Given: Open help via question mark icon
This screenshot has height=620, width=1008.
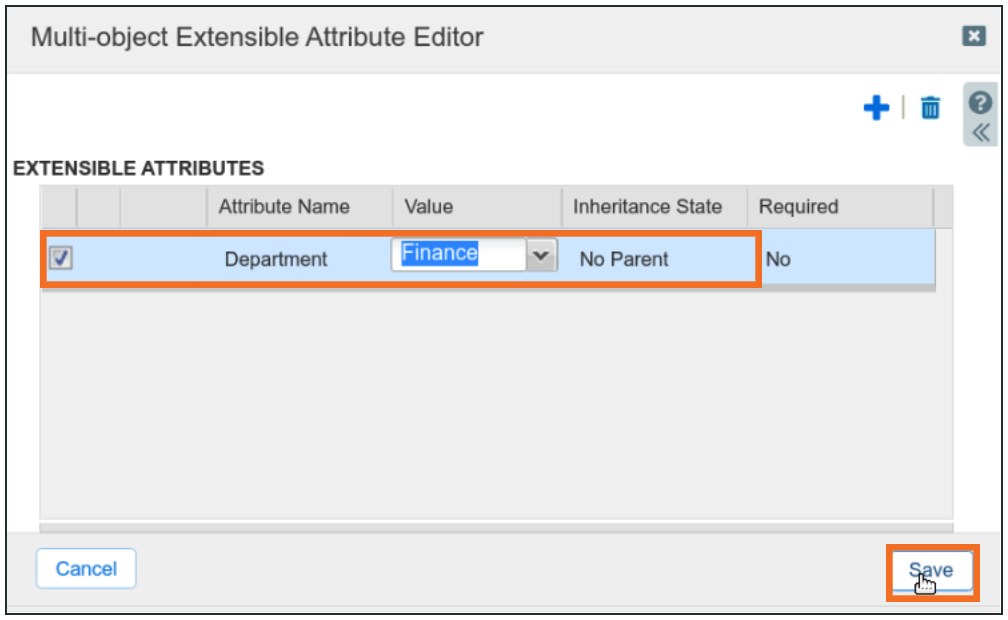Looking at the screenshot, I should pos(981,102).
